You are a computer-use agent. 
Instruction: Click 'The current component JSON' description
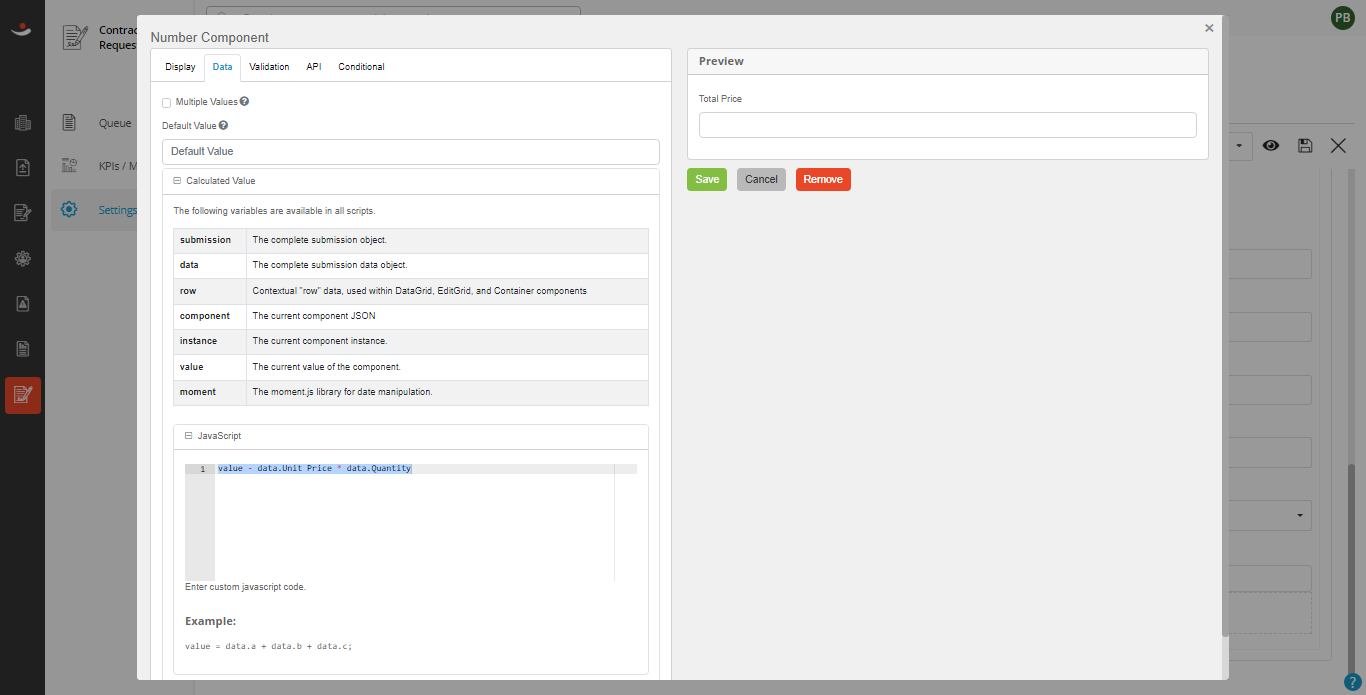click(314, 316)
